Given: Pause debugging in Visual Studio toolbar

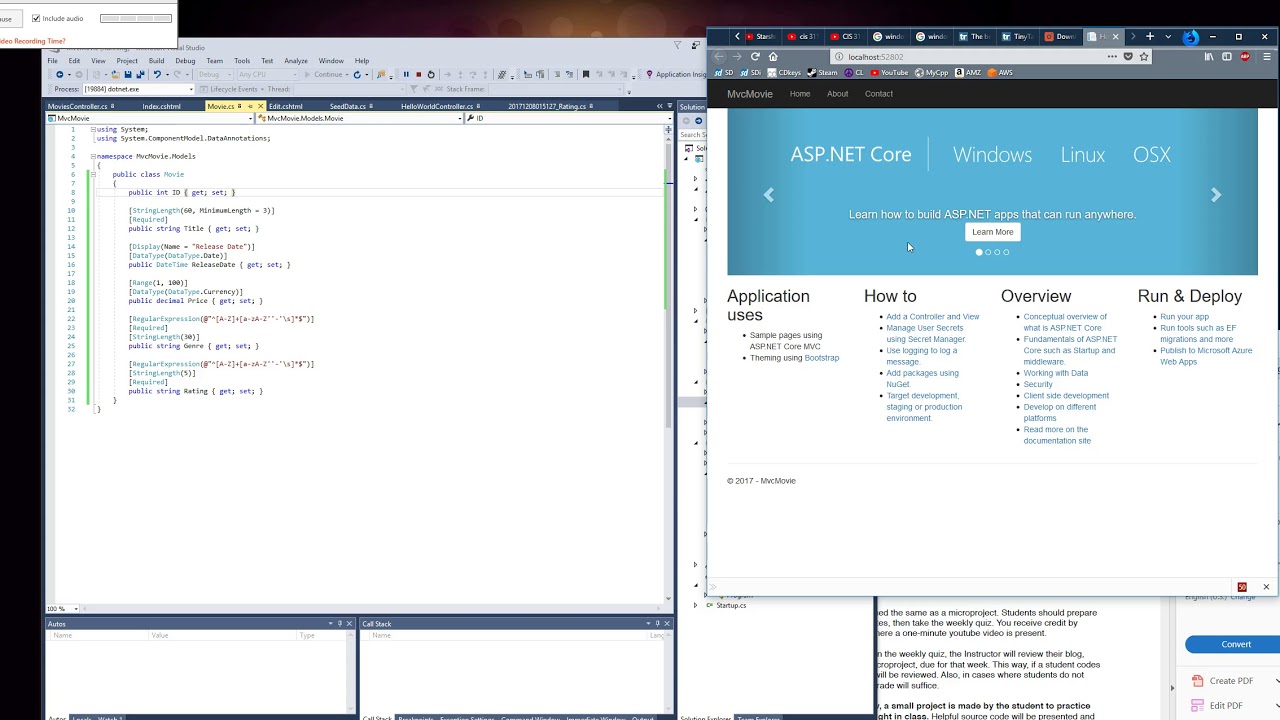Looking at the screenshot, I should [406, 74].
